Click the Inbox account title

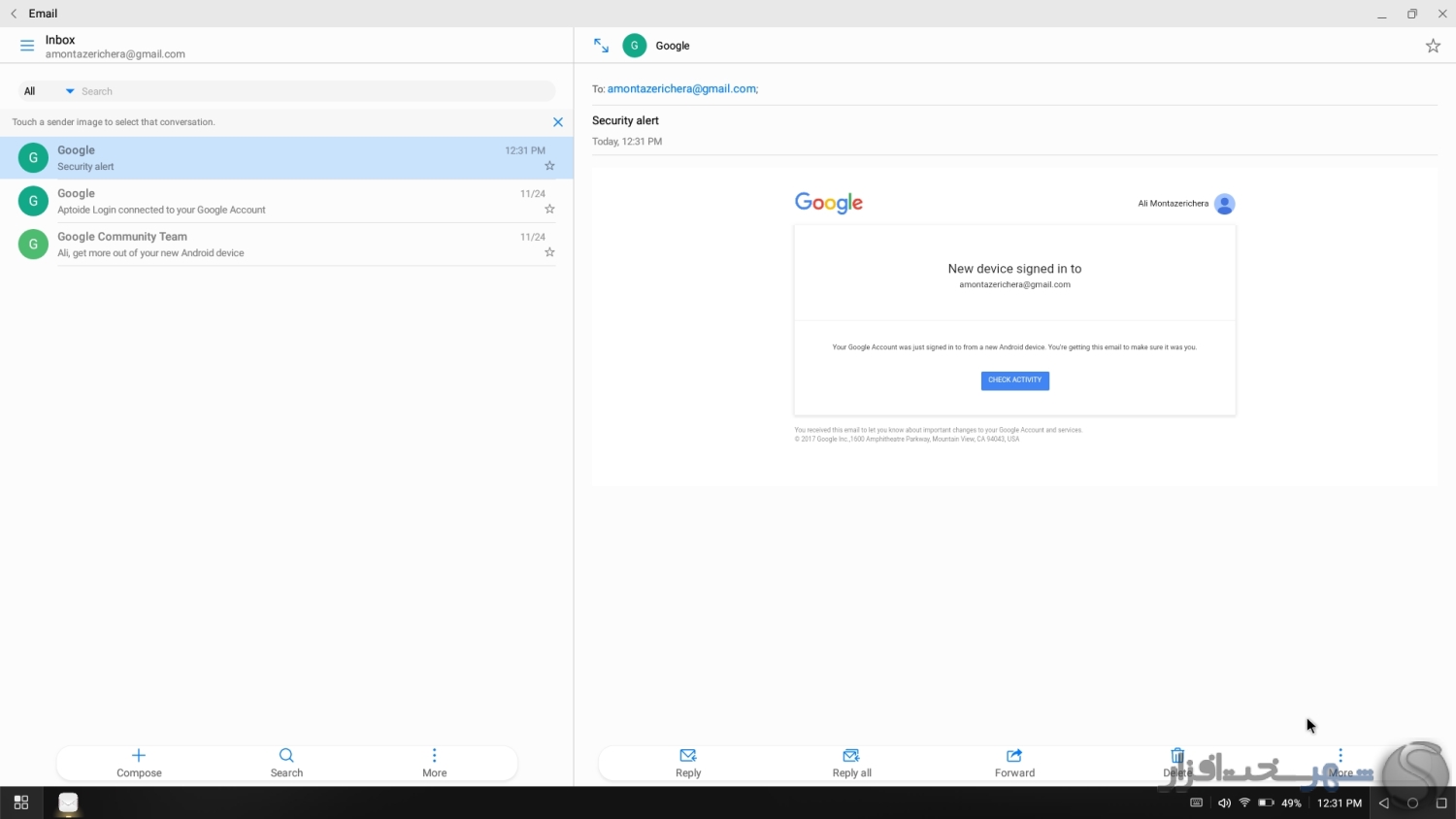60,40
